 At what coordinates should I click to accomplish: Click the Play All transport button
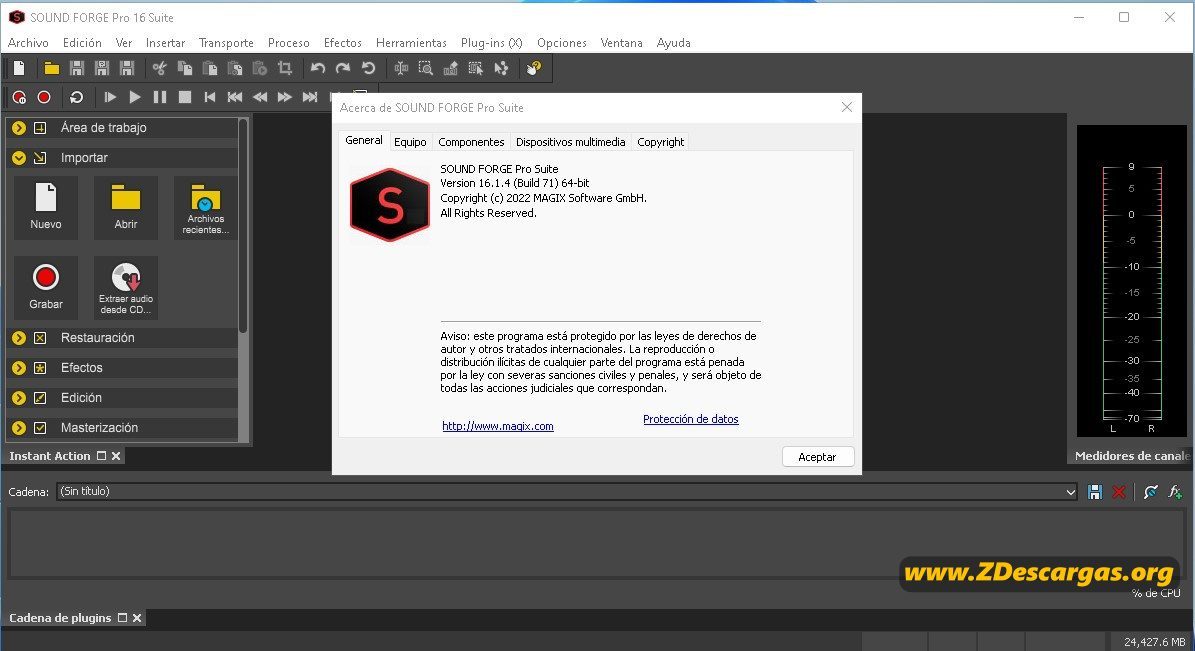click(x=110, y=97)
